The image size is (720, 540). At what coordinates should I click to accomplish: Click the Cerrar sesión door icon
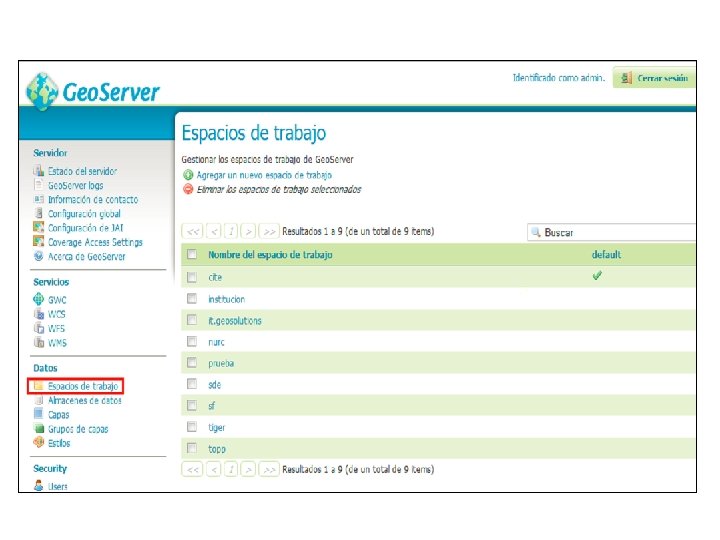point(626,78)
